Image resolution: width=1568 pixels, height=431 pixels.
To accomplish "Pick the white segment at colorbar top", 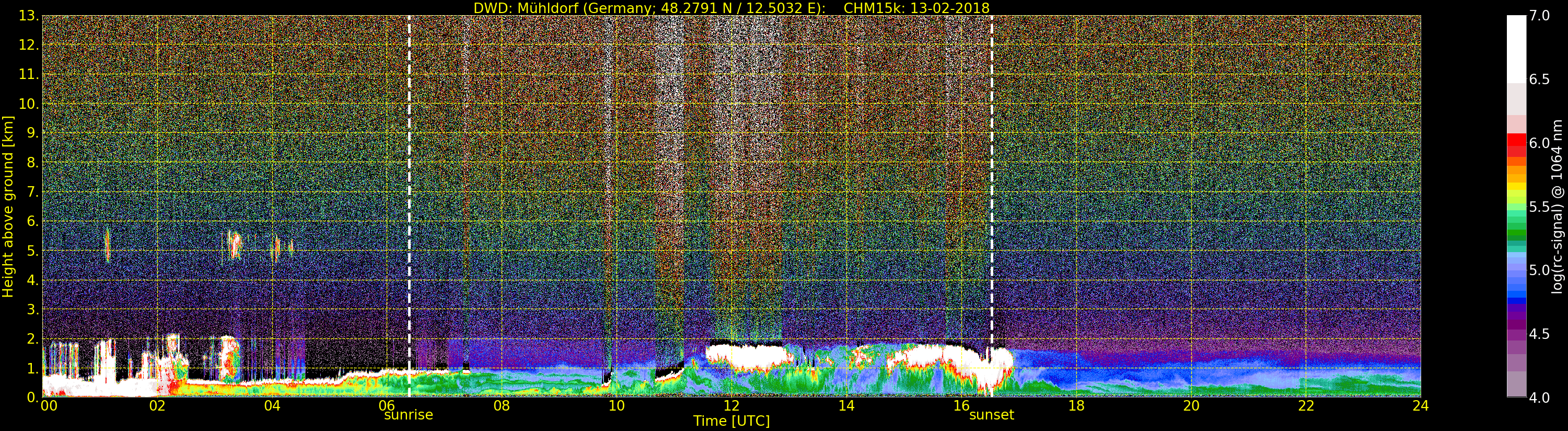I will [1516, 49].
